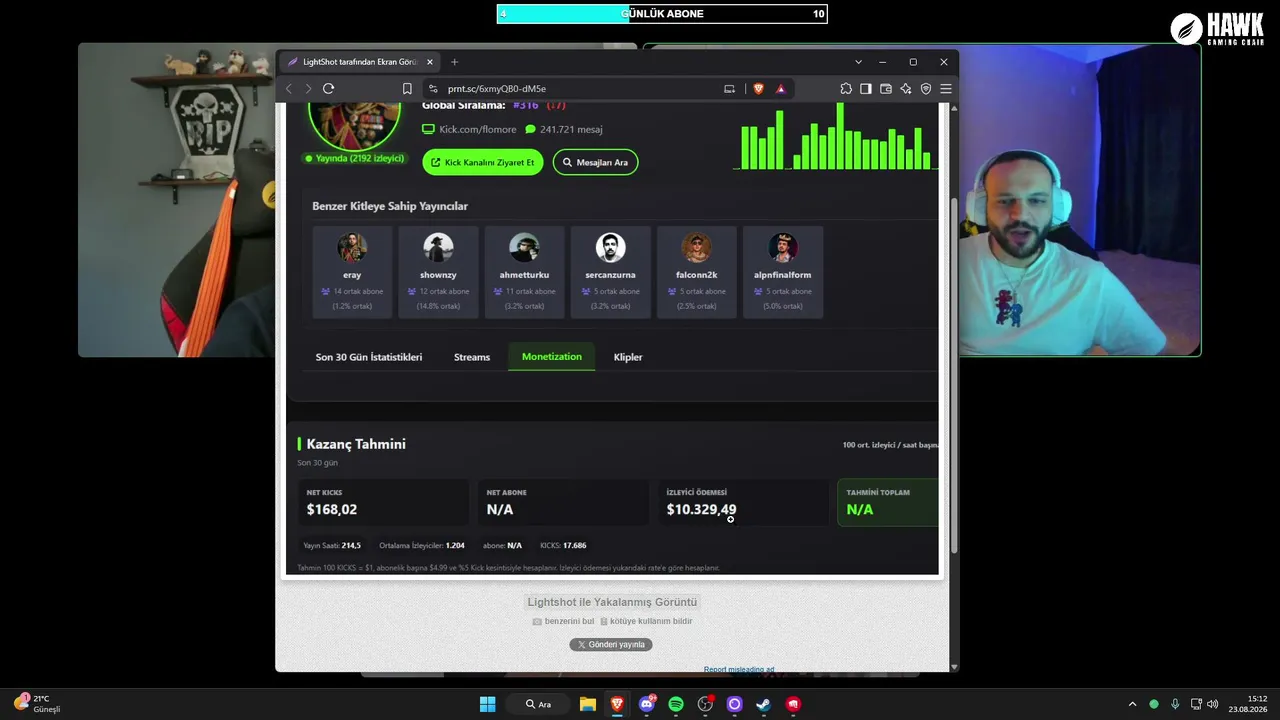
Task: Reload the prnt.sc page
Action: pyautogui.click(x=328, y=89)
